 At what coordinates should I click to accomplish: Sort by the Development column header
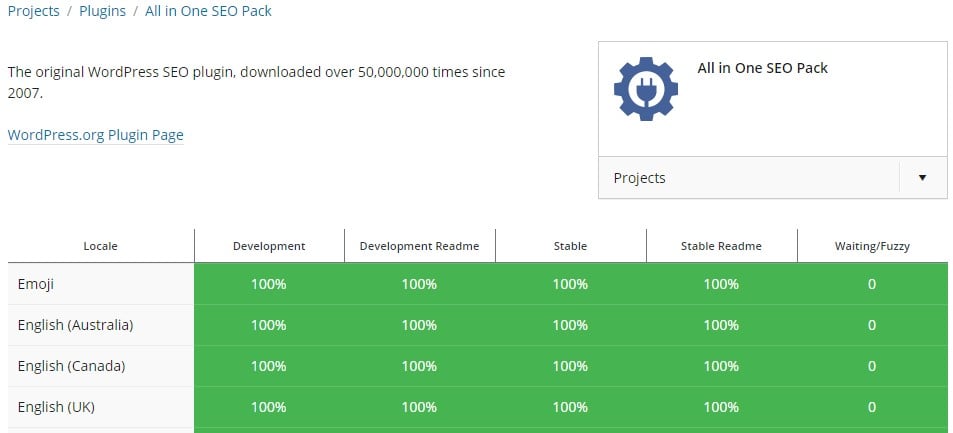click(x=269, y=246)
